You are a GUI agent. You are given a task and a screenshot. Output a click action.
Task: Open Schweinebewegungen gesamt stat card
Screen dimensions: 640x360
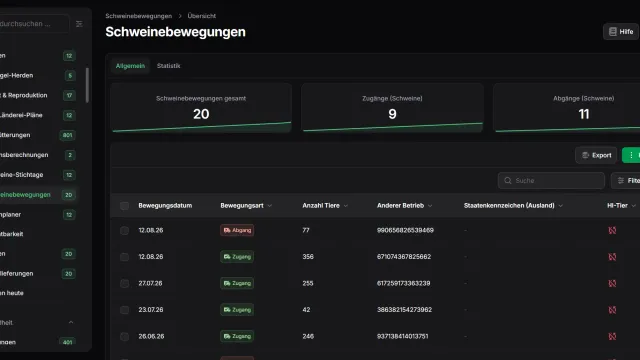[201, 108]
